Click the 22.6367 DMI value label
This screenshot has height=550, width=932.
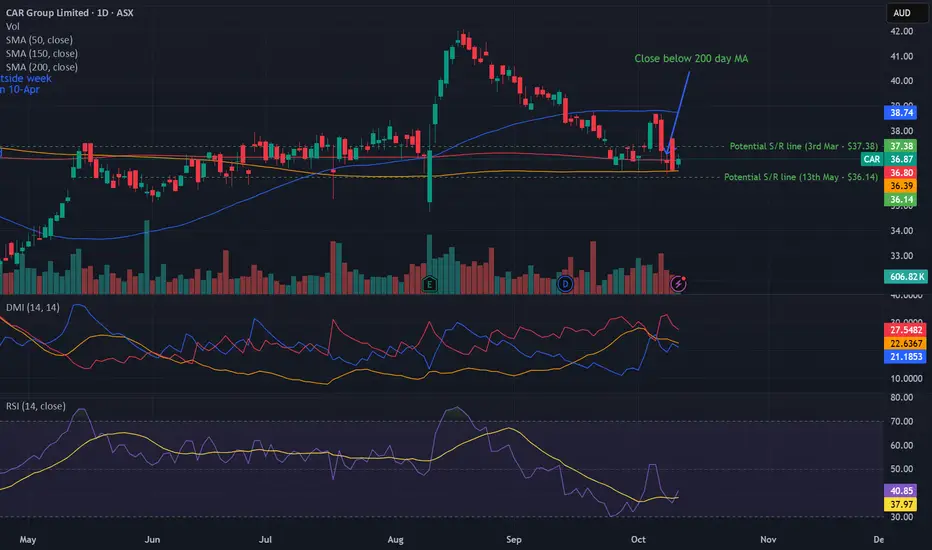(906, 343)
